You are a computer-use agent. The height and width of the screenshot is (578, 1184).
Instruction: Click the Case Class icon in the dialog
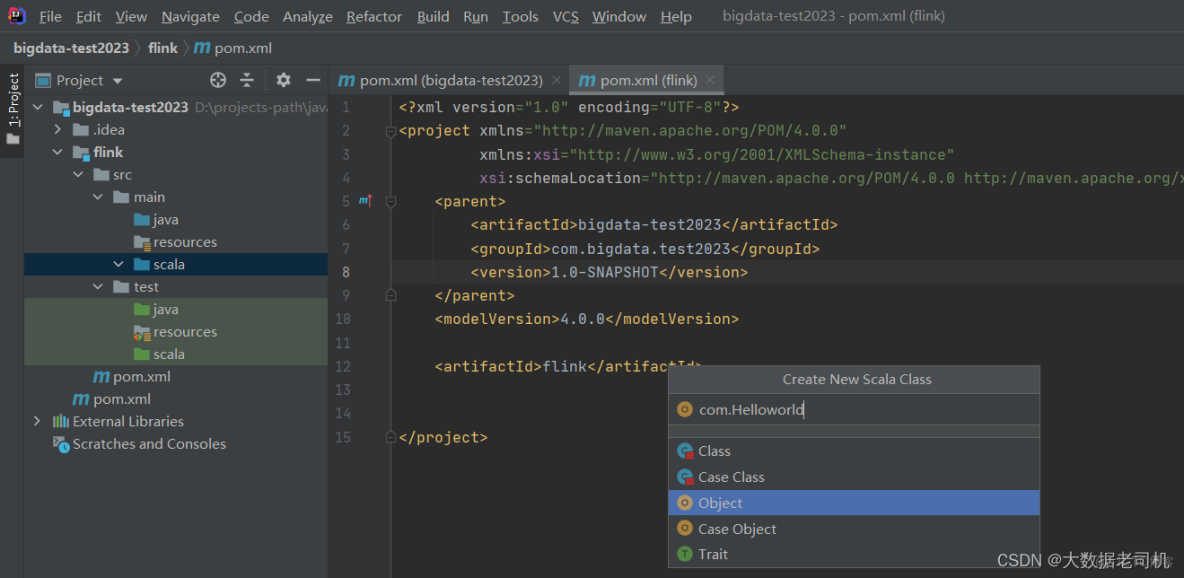pyautogui.click(x=686, y=477)
